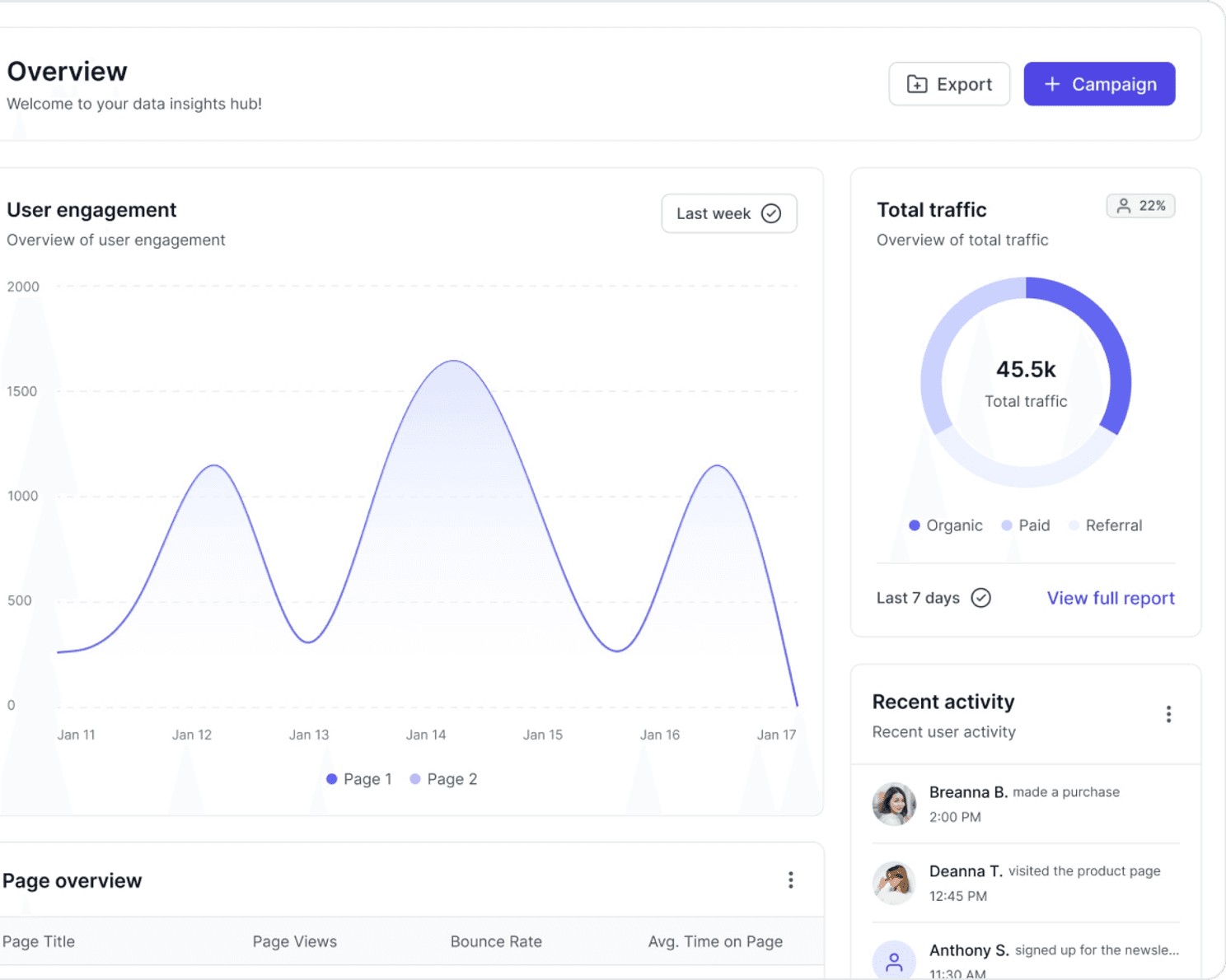
Task: Toggle Page 1 series in chart legend
Action: pyautogui.click(x=360, y=779)
